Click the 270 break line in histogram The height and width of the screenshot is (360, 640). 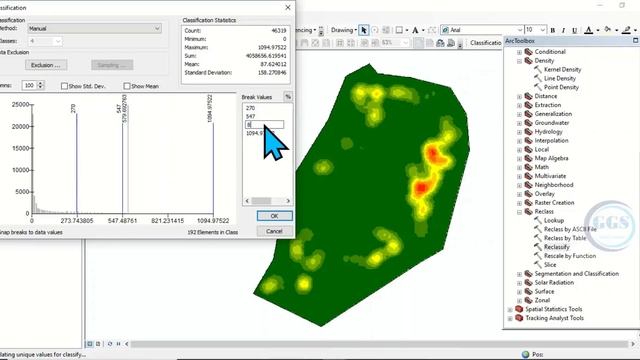77,163
